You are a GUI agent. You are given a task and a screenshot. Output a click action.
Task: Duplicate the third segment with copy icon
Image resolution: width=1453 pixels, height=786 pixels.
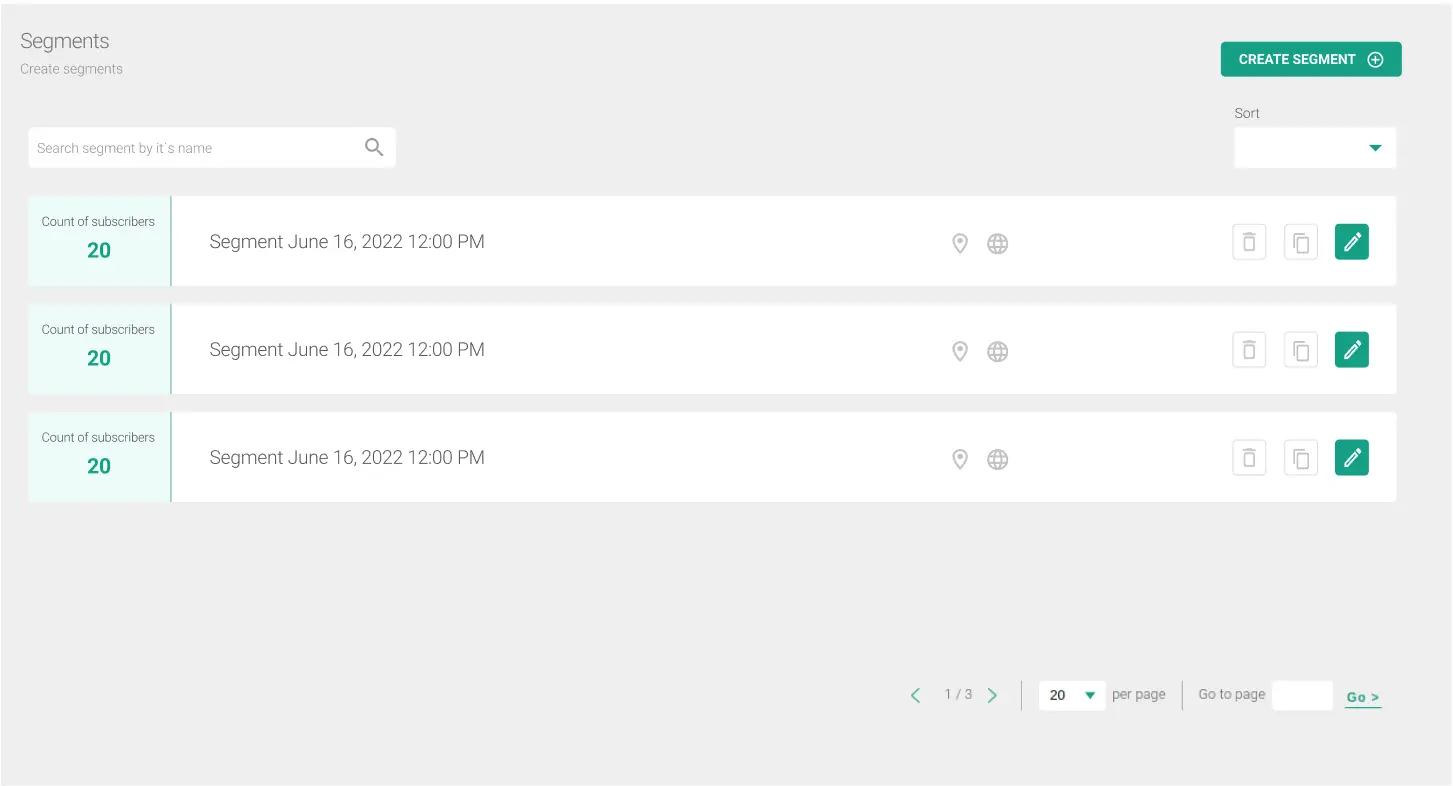pyautogui.click(x=1301, y=458)
